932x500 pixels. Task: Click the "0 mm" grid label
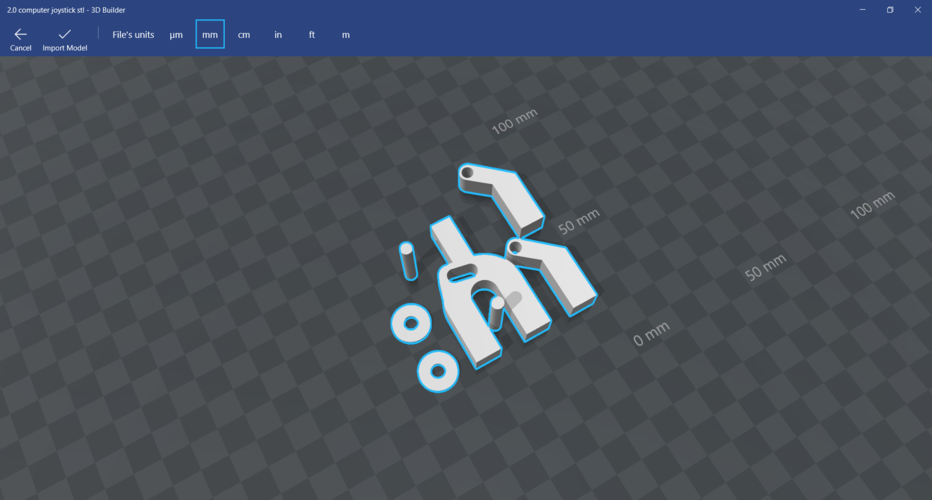click(x=651, y=334)
